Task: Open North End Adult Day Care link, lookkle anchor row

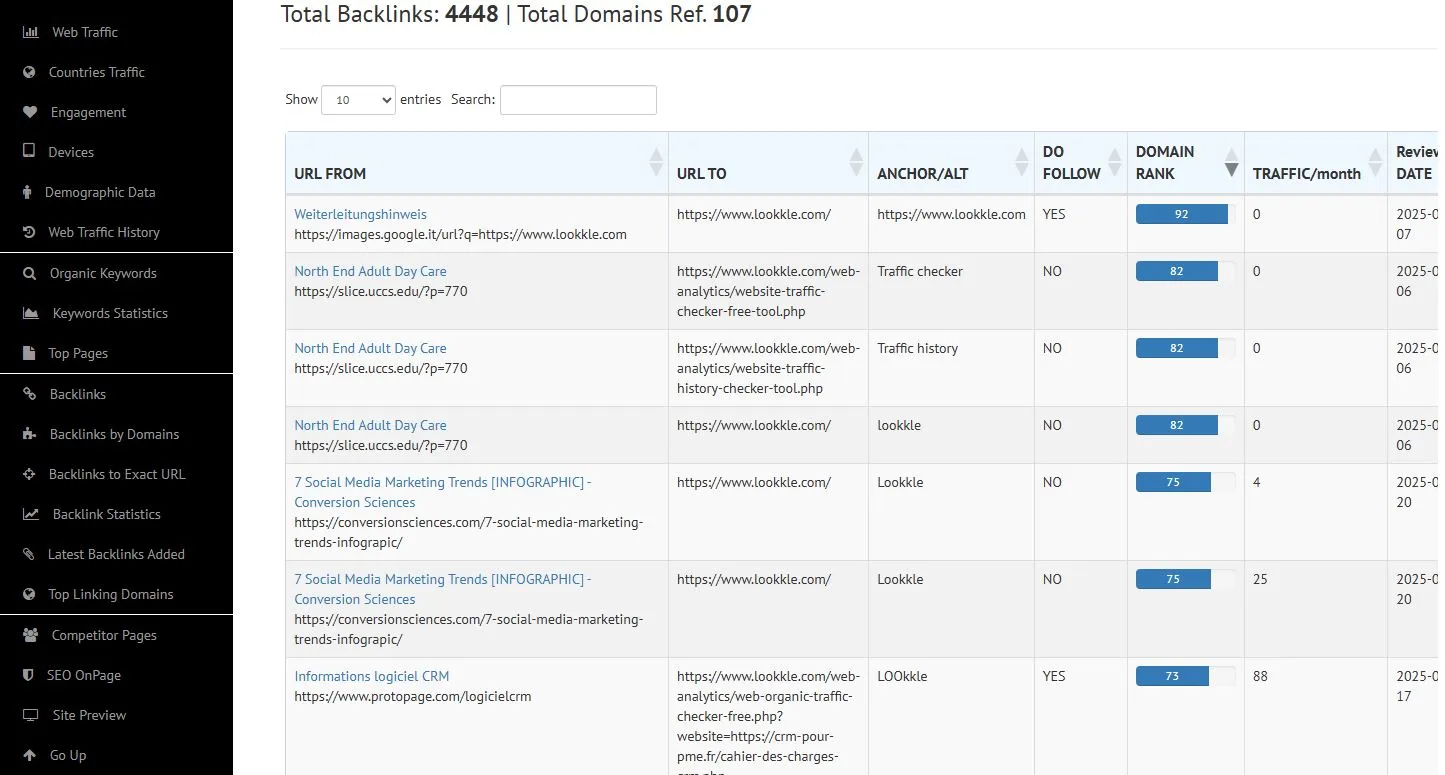Action: 370,425
